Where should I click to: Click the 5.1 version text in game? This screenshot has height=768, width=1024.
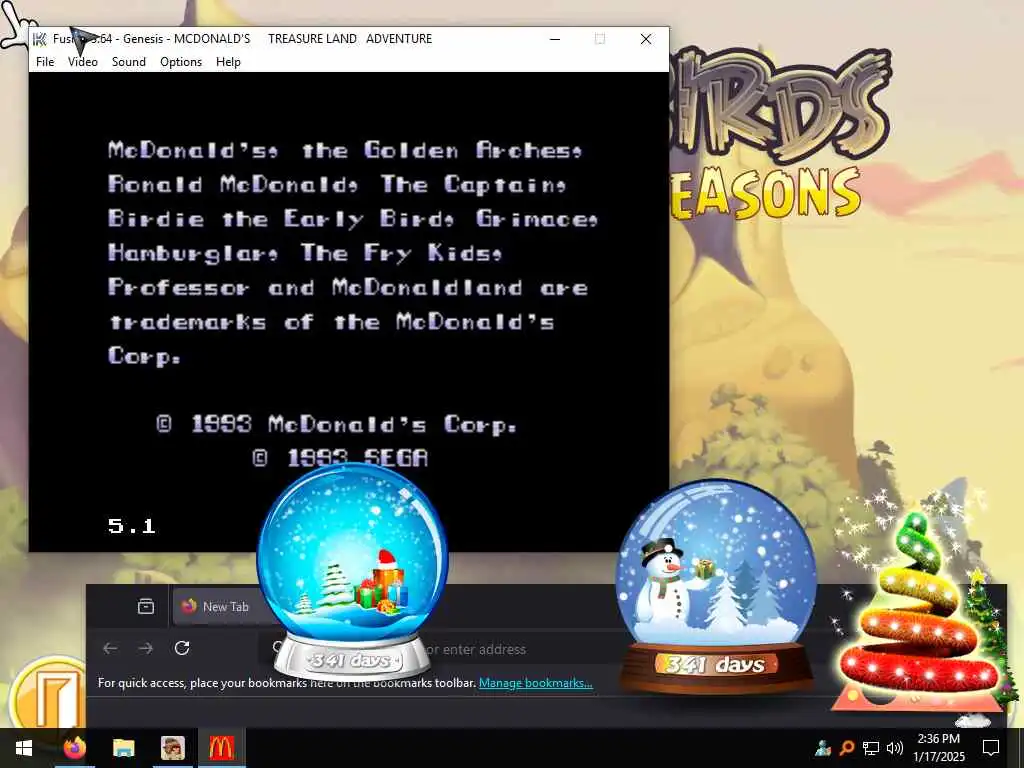click(132, 526)
